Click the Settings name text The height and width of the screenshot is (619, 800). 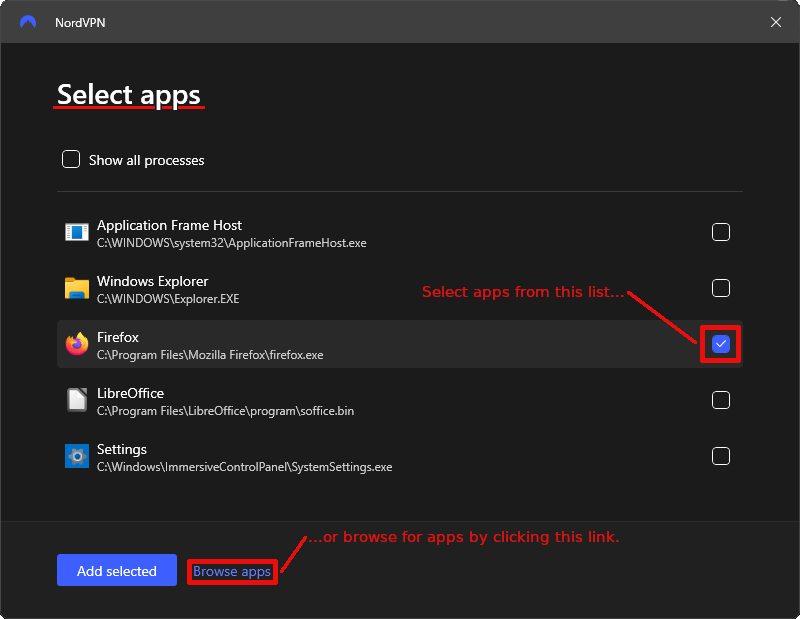click(121, 450)
